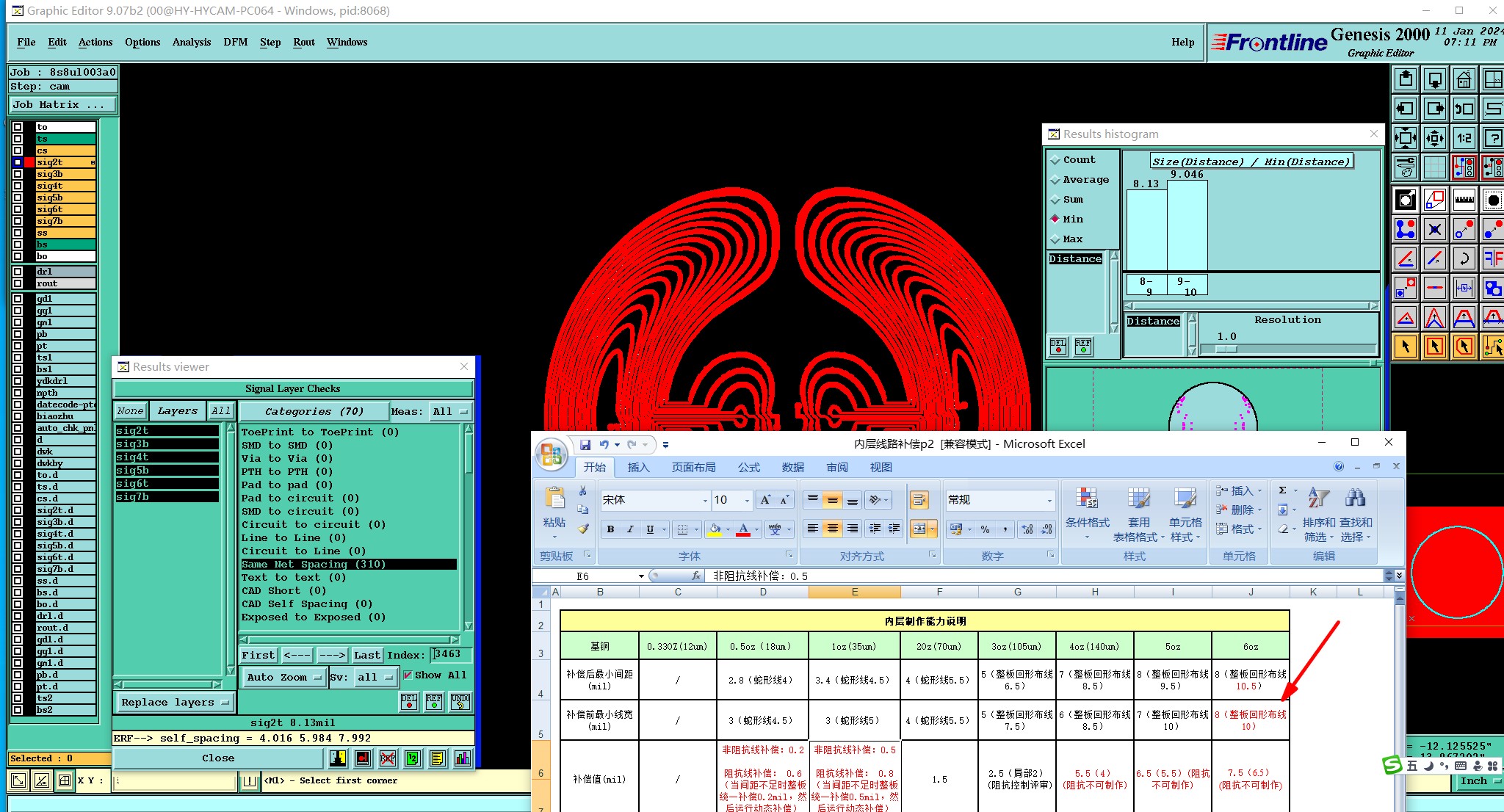
Task: Open the Meas All dropdown
Action: tap(450, 412)
